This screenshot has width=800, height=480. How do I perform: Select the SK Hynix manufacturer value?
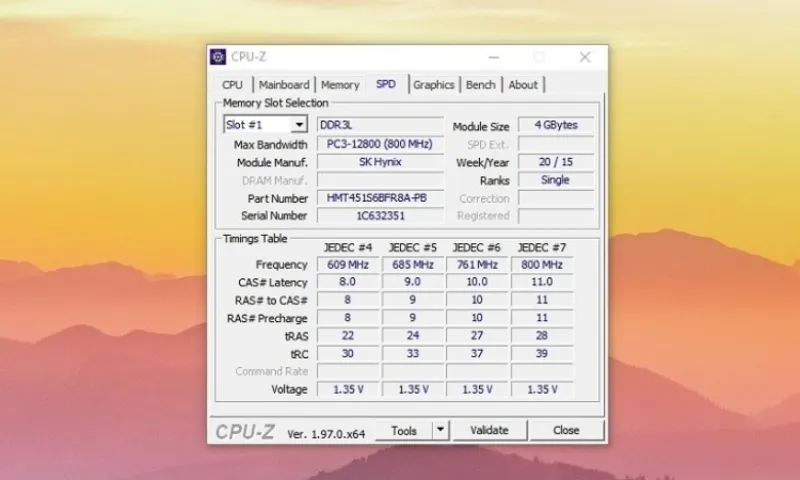pyautogui.click(x=380, y=162)
